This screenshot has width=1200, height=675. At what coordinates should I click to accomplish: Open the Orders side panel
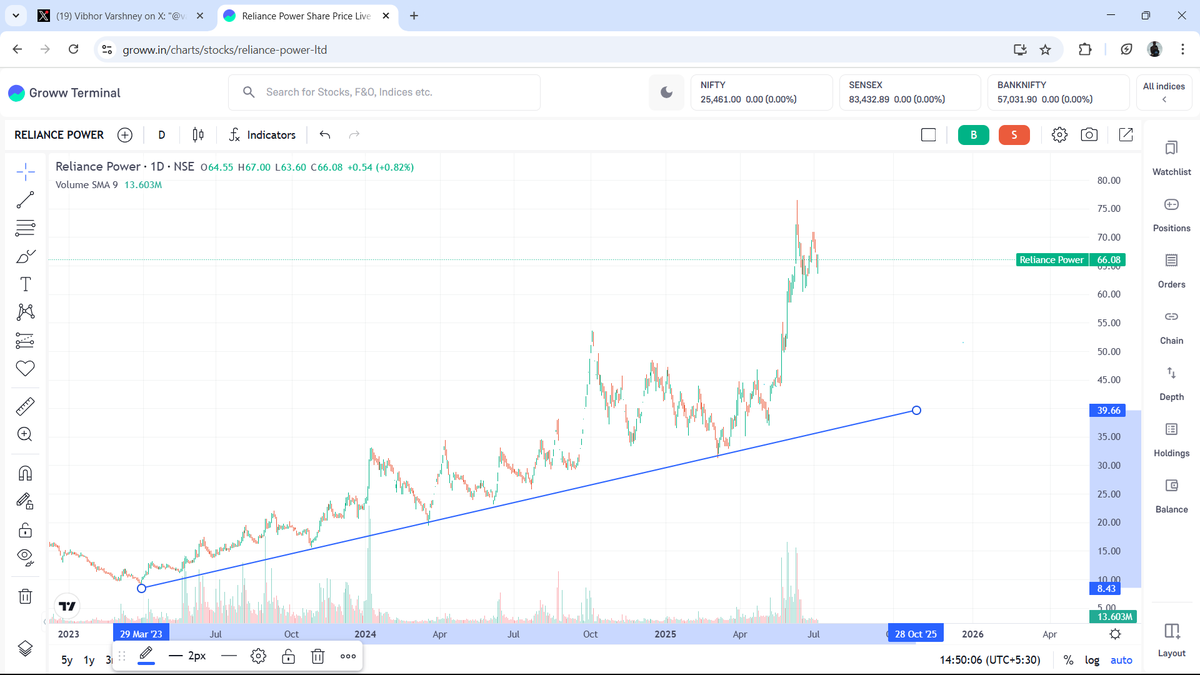tap(1172, 270)
